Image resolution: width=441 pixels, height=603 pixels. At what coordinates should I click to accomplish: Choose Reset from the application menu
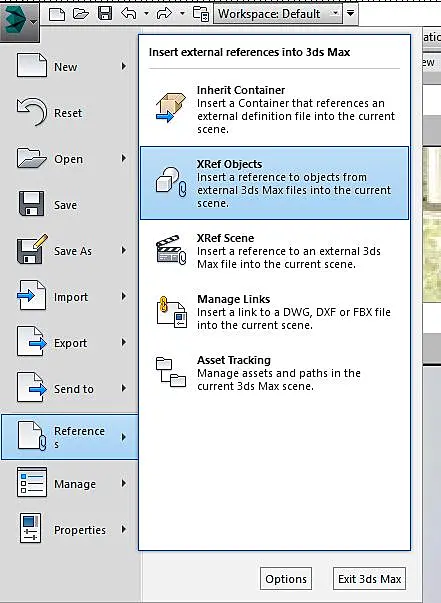click(70, 113)
